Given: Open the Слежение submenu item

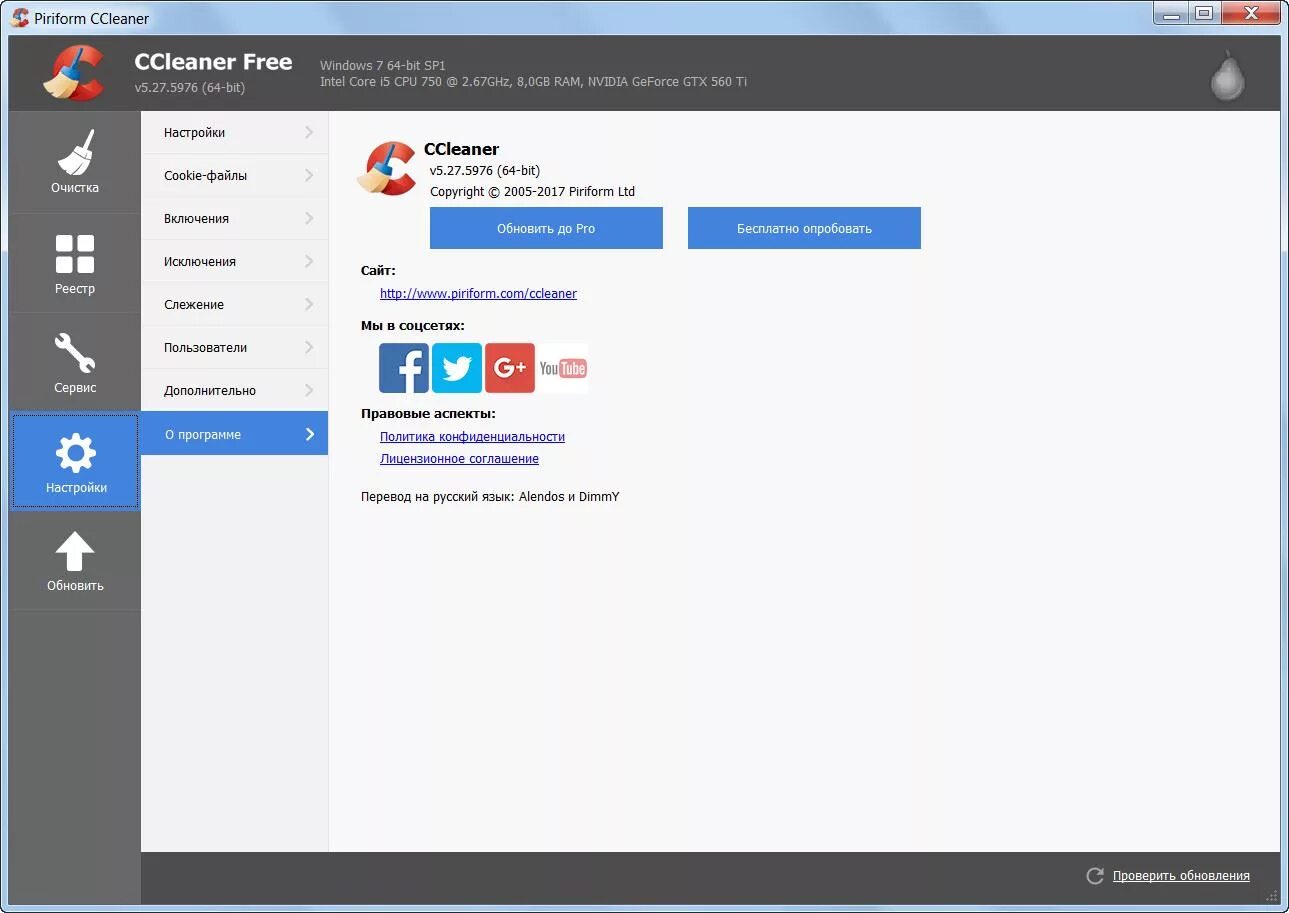Looking at the screenshot, I should [x=234, y=304].
